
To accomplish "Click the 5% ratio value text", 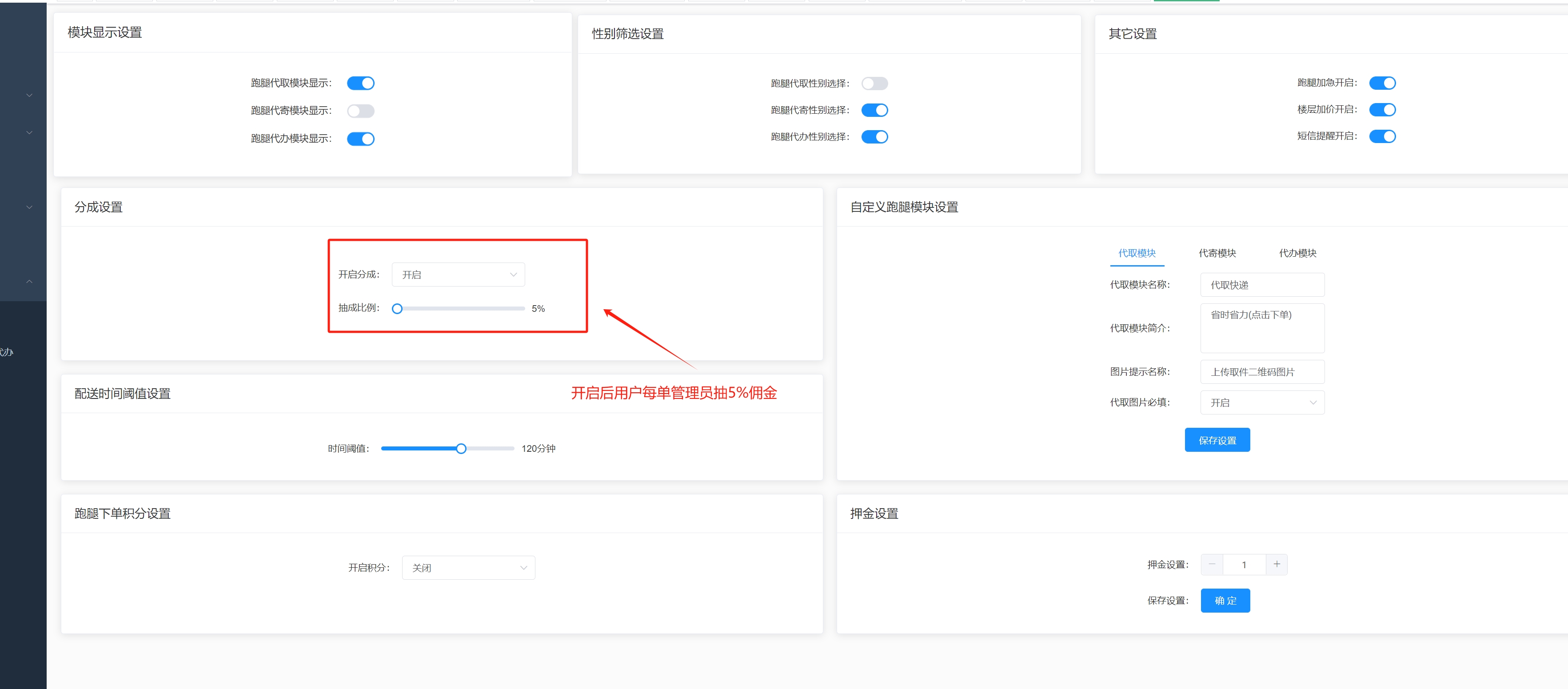I will (538, 309).
